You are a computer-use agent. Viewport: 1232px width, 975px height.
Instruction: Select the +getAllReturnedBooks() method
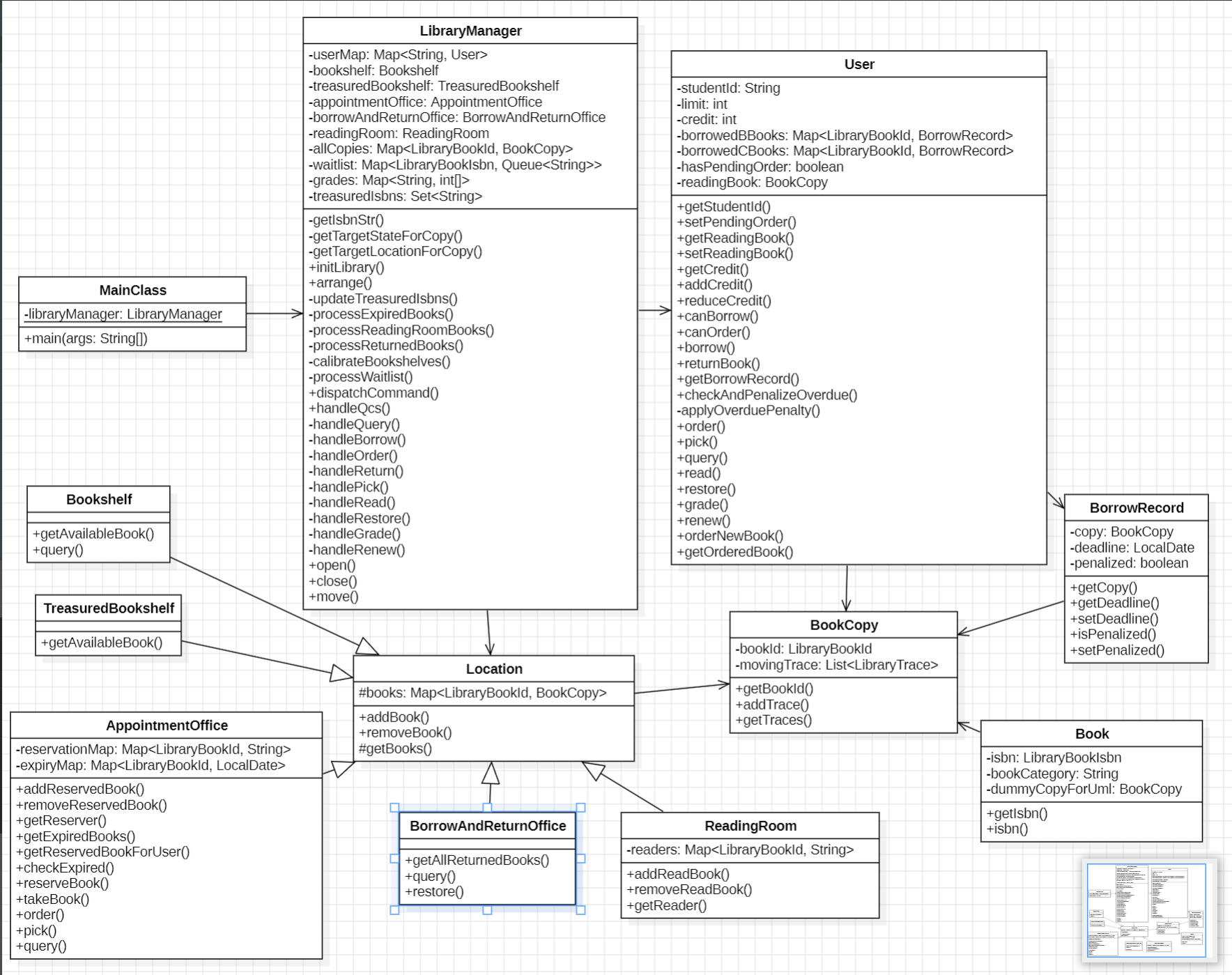477,859
